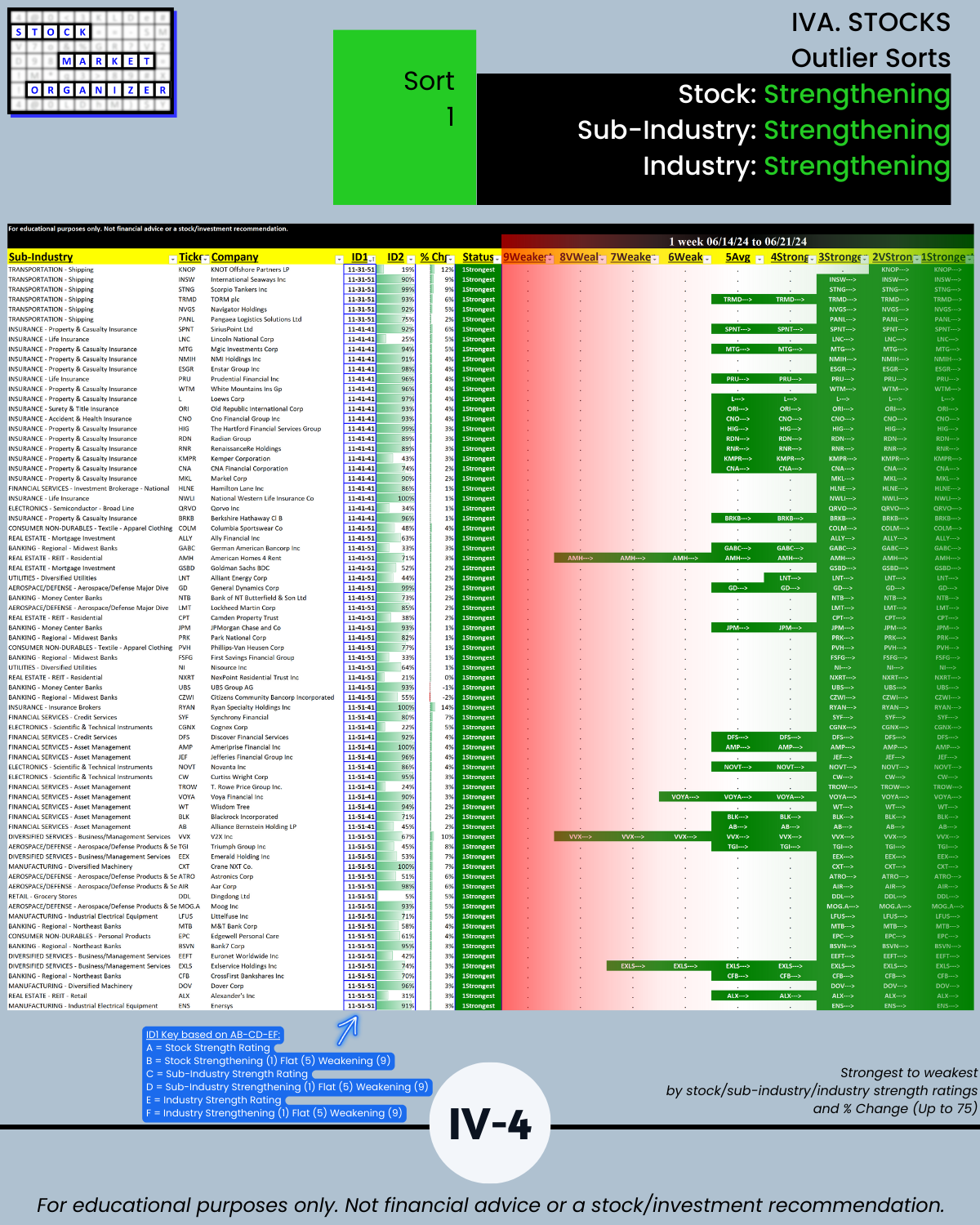This screenshot has height=1225, width=980.
Task: Open the 1Strongest column filter dropdown
Action: (969, 259)
